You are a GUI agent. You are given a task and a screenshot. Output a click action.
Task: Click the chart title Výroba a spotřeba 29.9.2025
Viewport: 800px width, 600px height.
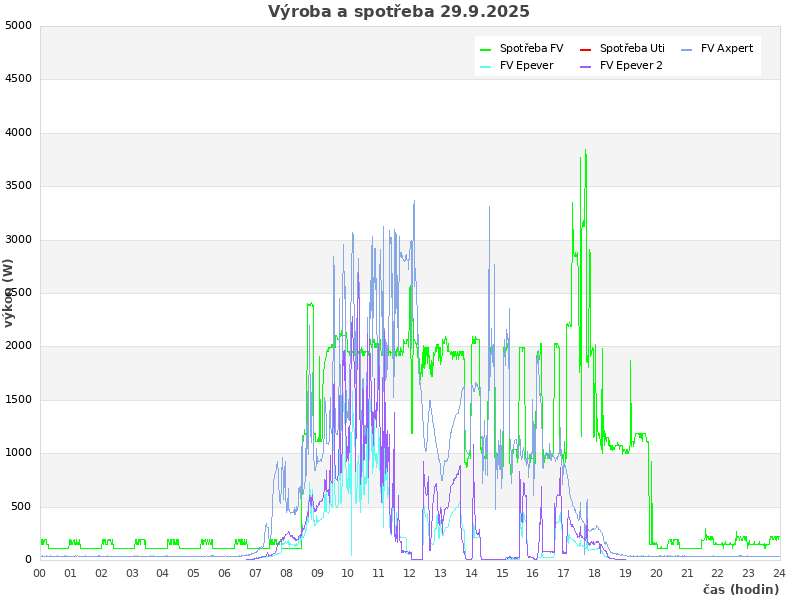click(x=399, y=12)
